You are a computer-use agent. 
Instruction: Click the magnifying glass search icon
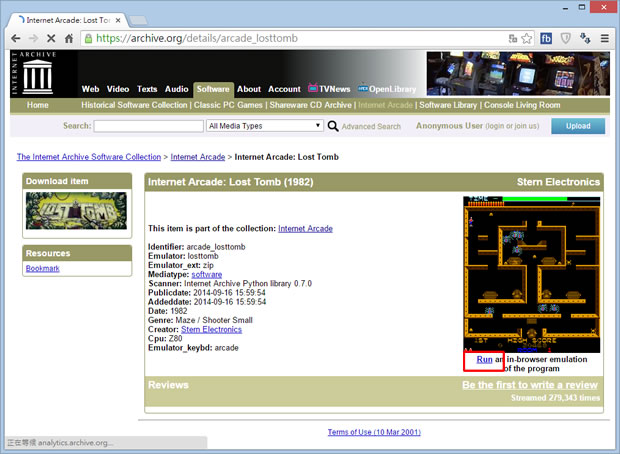(333, 126)
